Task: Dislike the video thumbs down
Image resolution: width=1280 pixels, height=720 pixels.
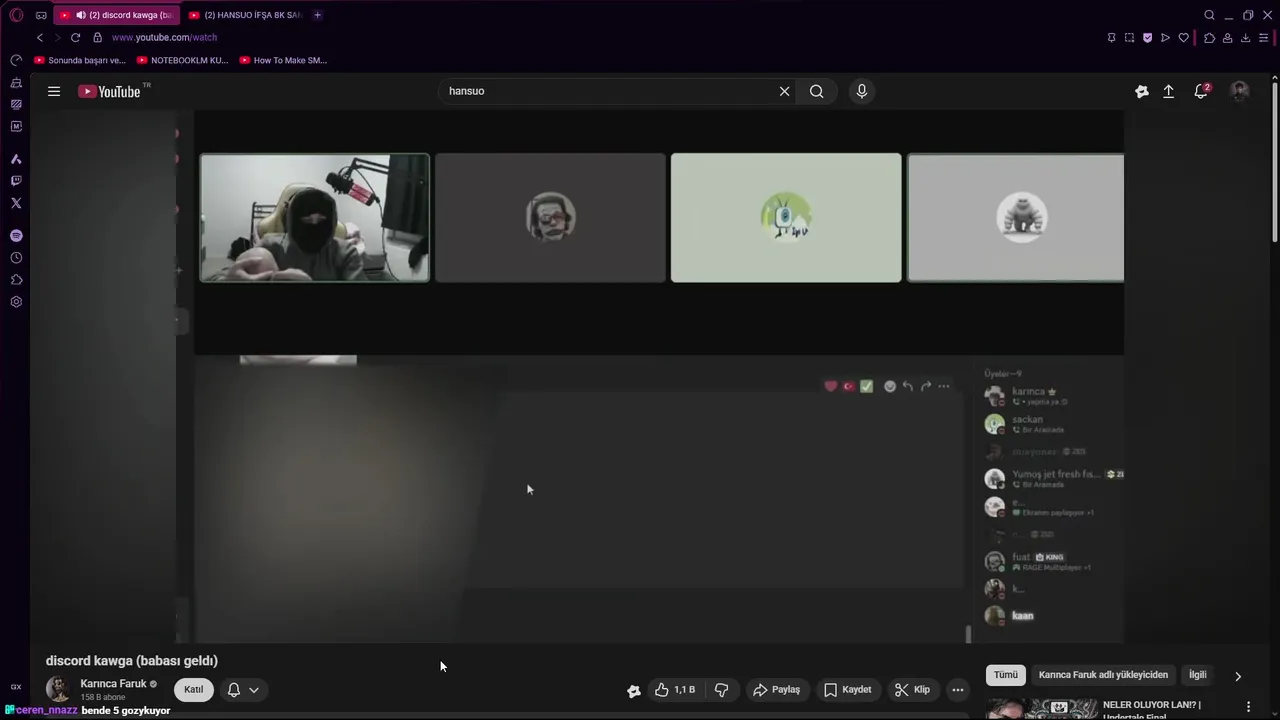Action: [721, 689]
